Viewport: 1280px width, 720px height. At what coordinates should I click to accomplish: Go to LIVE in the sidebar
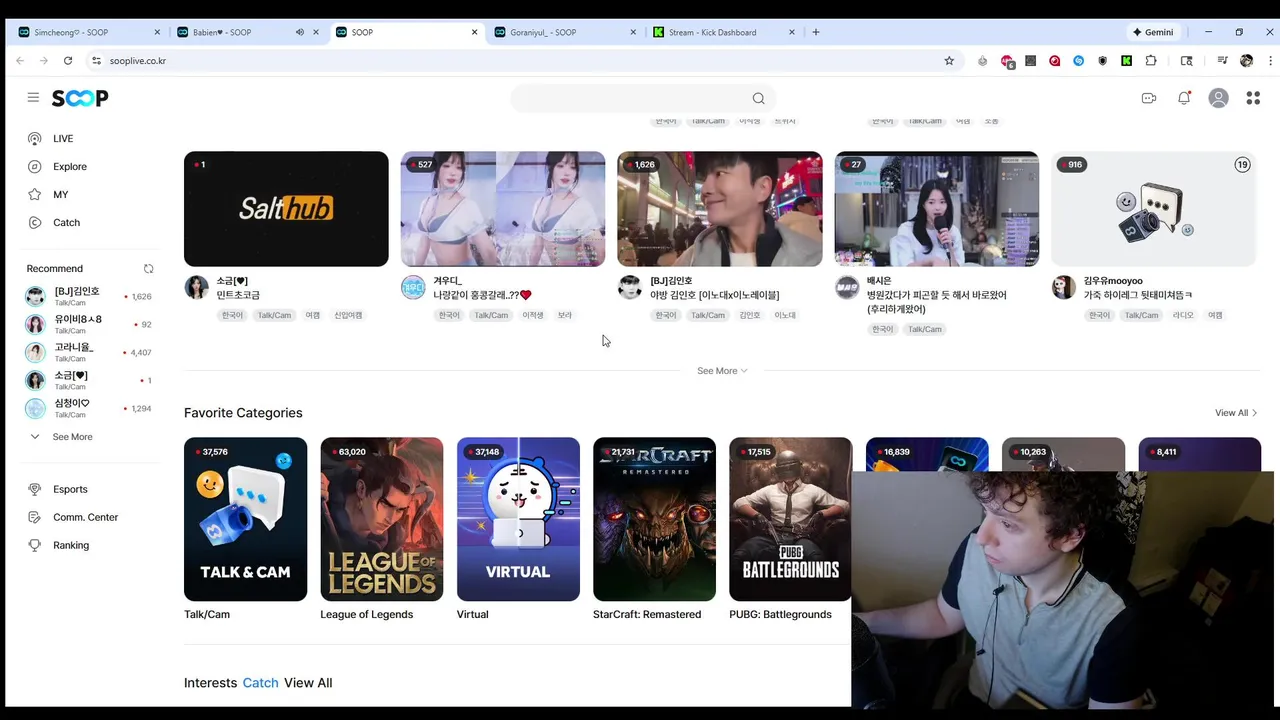pos(63,138)
